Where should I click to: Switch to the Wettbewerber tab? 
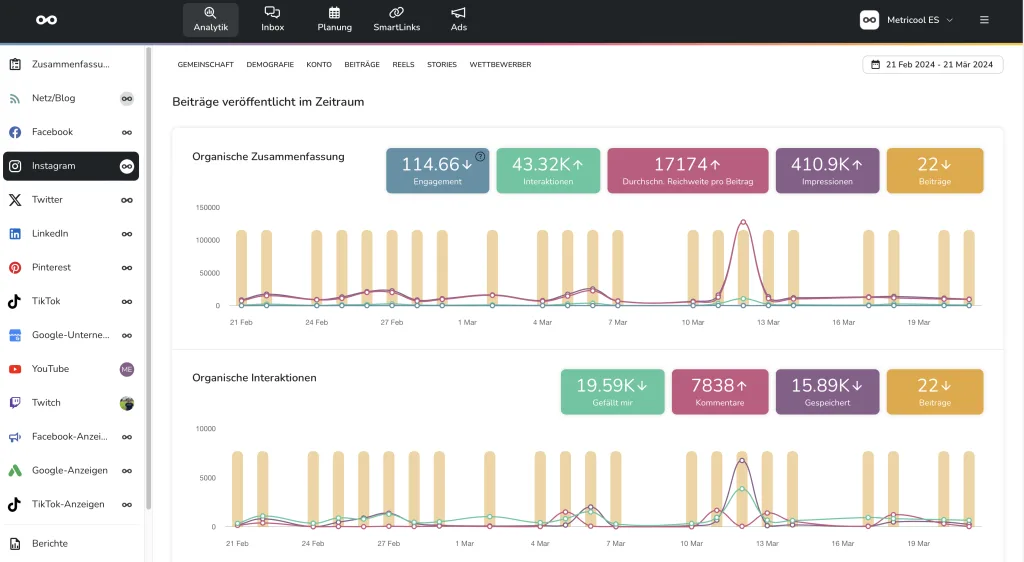click(500, 64)
